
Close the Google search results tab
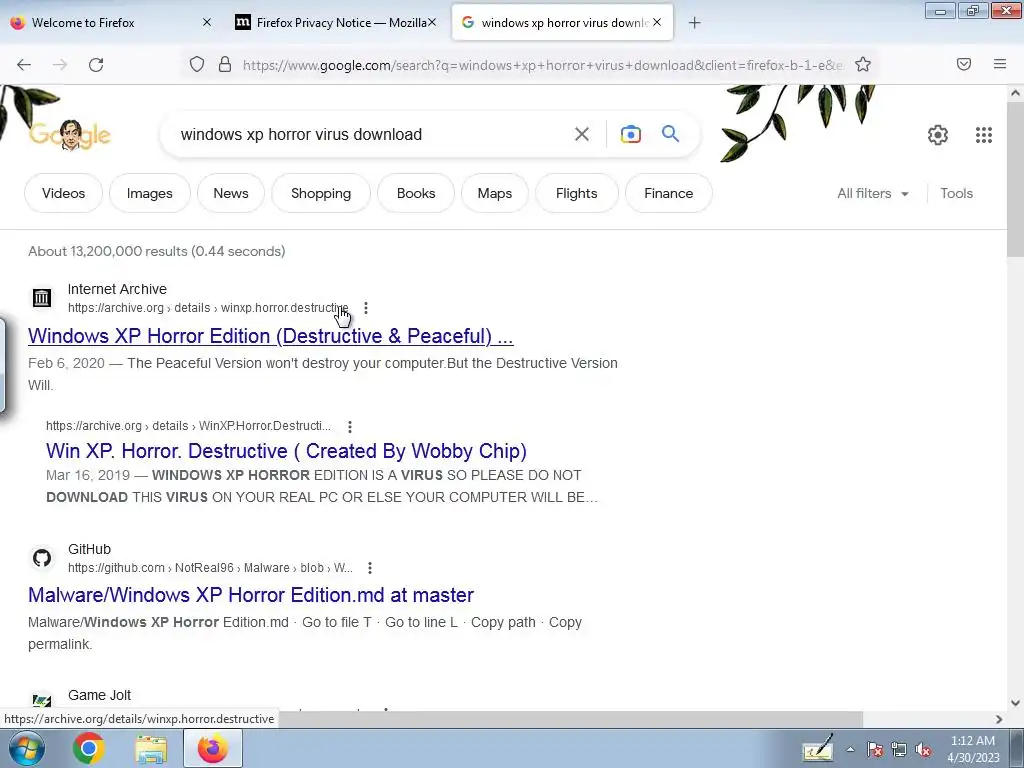tap(657, 22)
